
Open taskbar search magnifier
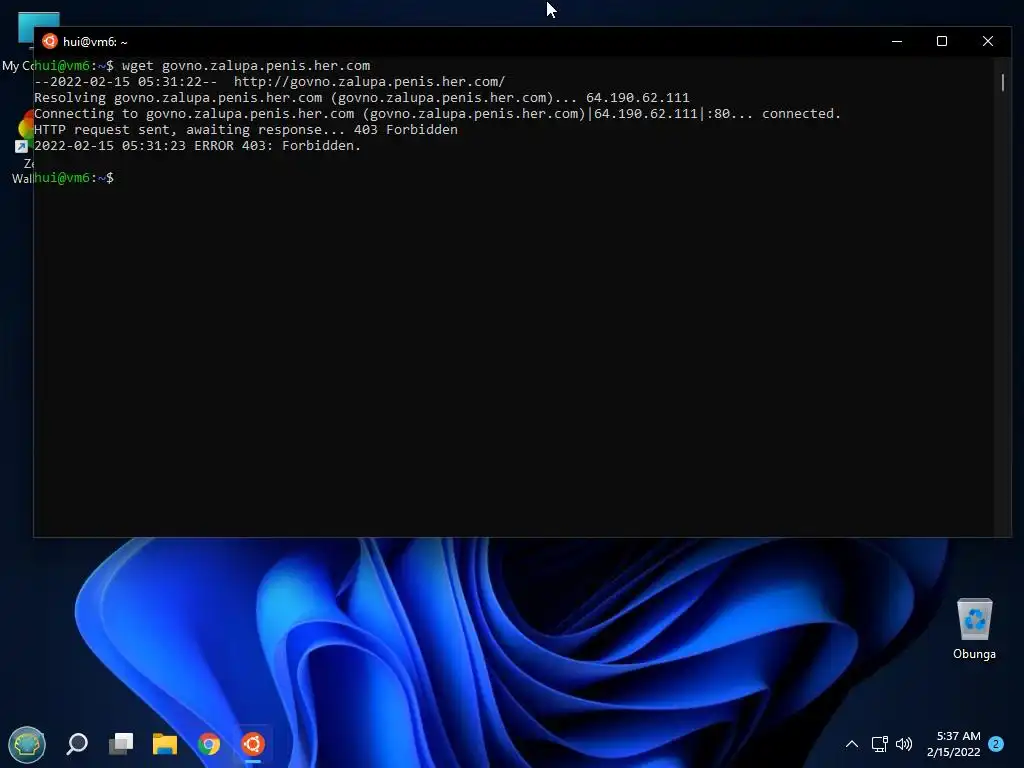pos(77,744)
